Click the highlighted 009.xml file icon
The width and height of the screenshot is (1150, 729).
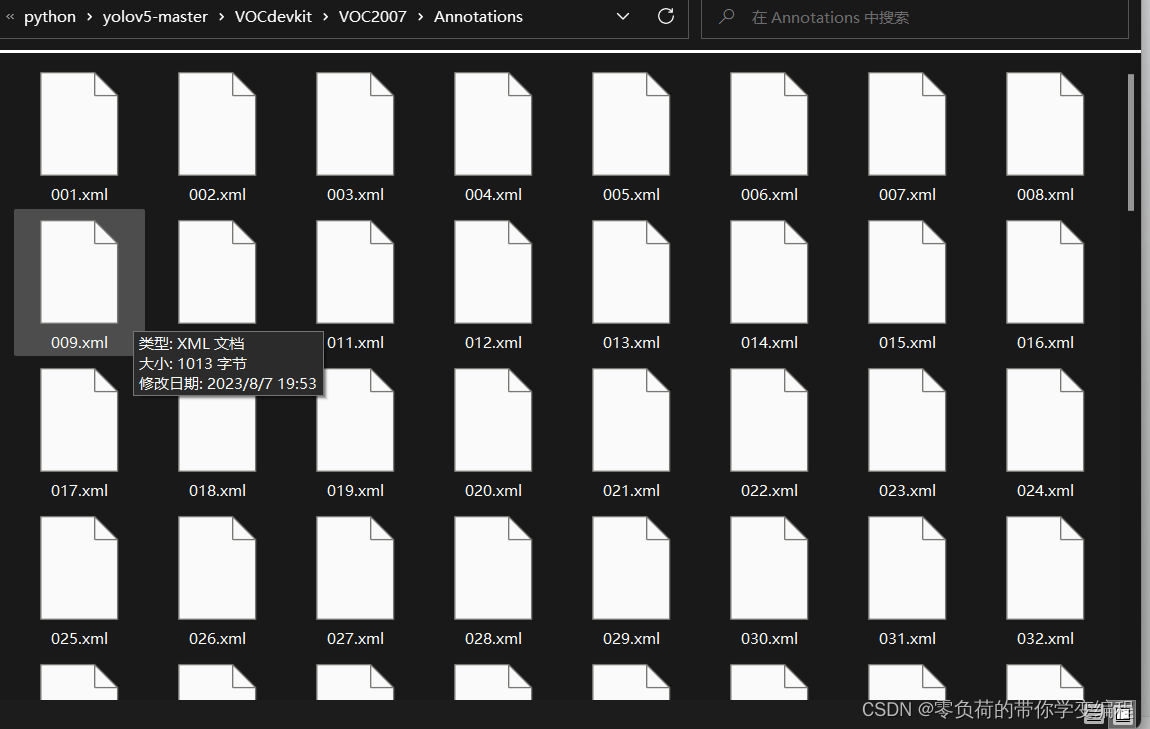[x=79, y=272]
